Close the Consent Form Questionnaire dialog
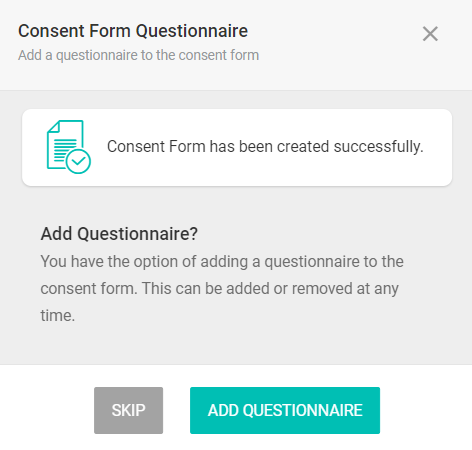472x450 pixels. point(430,34)
